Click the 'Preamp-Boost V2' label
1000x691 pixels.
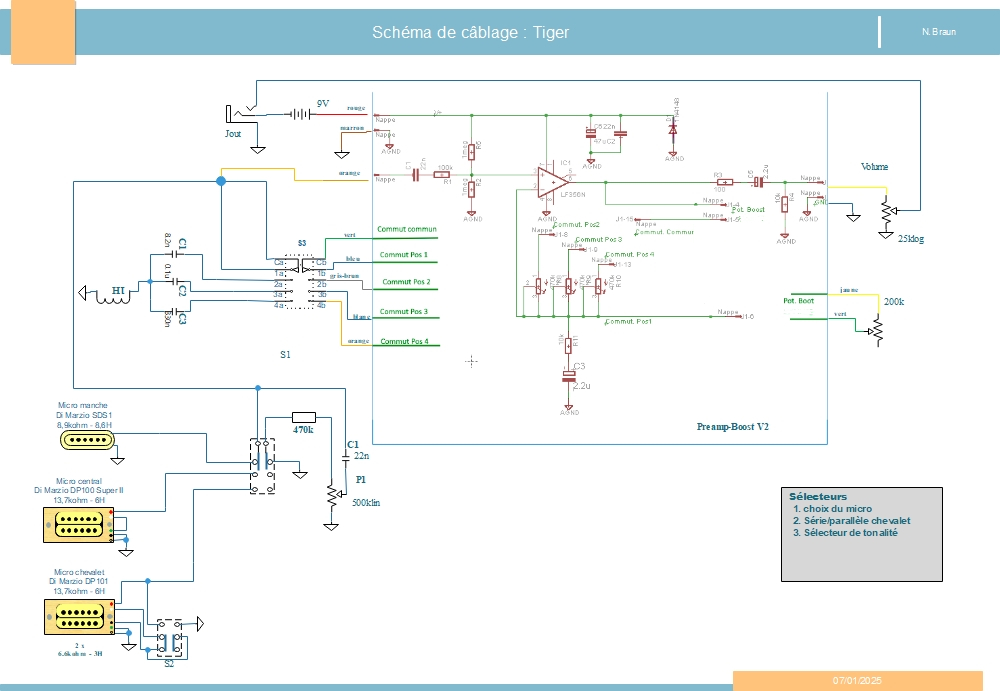732,427
